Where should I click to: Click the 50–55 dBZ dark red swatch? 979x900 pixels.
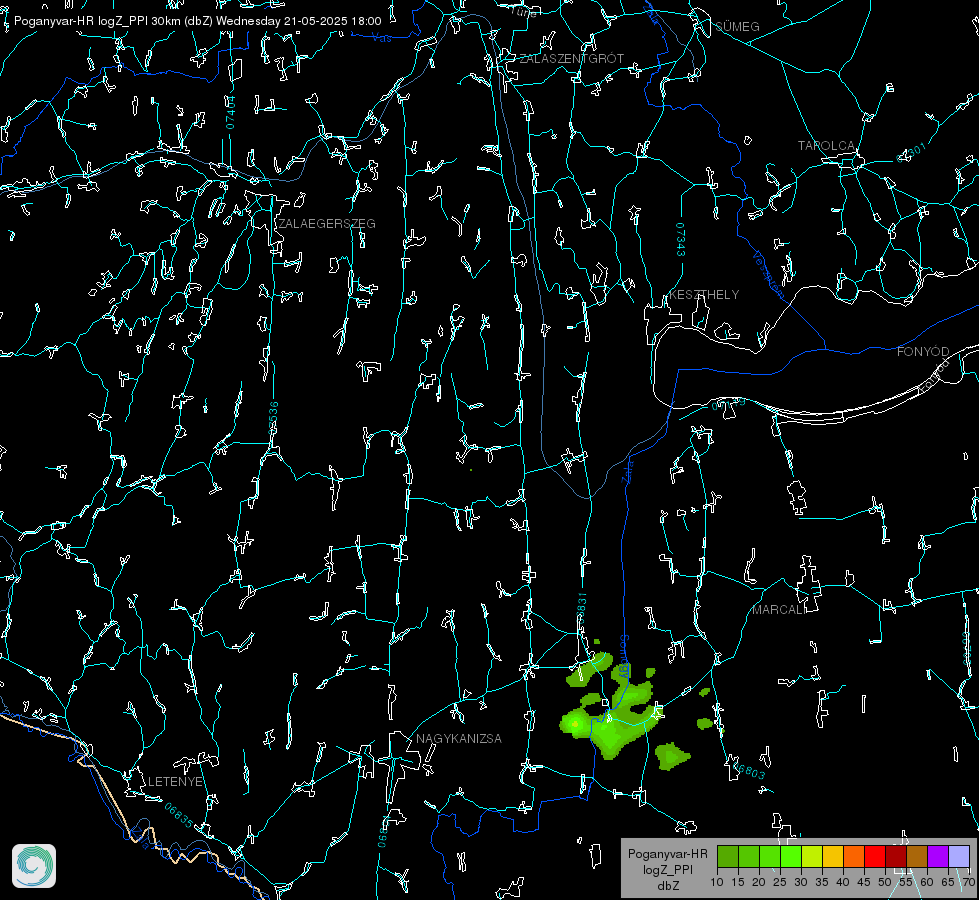895,856
